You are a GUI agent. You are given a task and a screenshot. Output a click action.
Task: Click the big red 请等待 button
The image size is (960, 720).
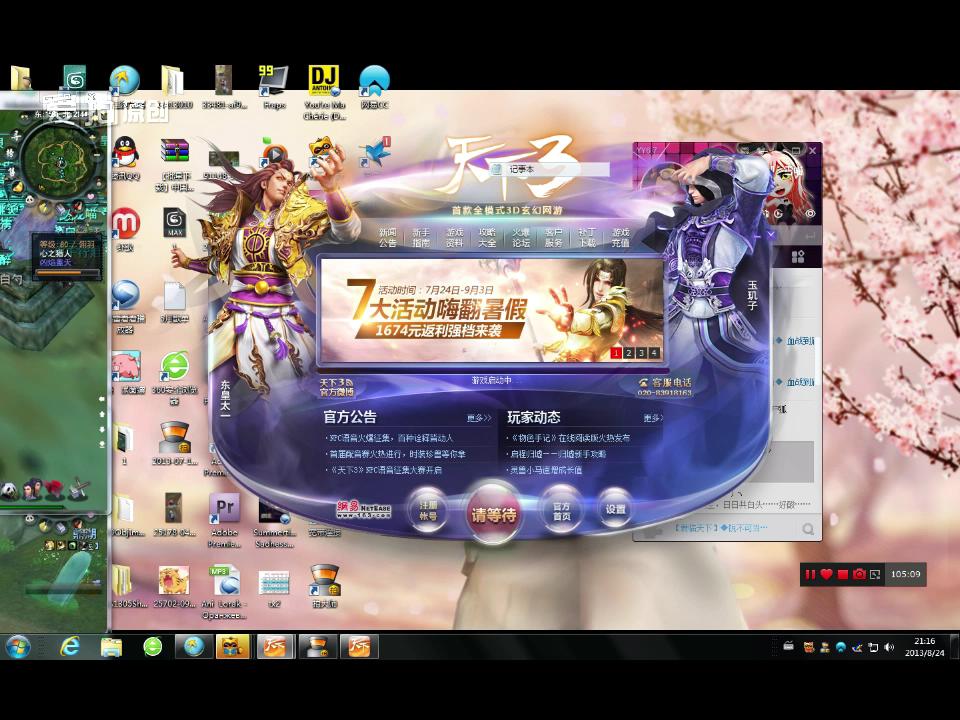coord(493,514)
